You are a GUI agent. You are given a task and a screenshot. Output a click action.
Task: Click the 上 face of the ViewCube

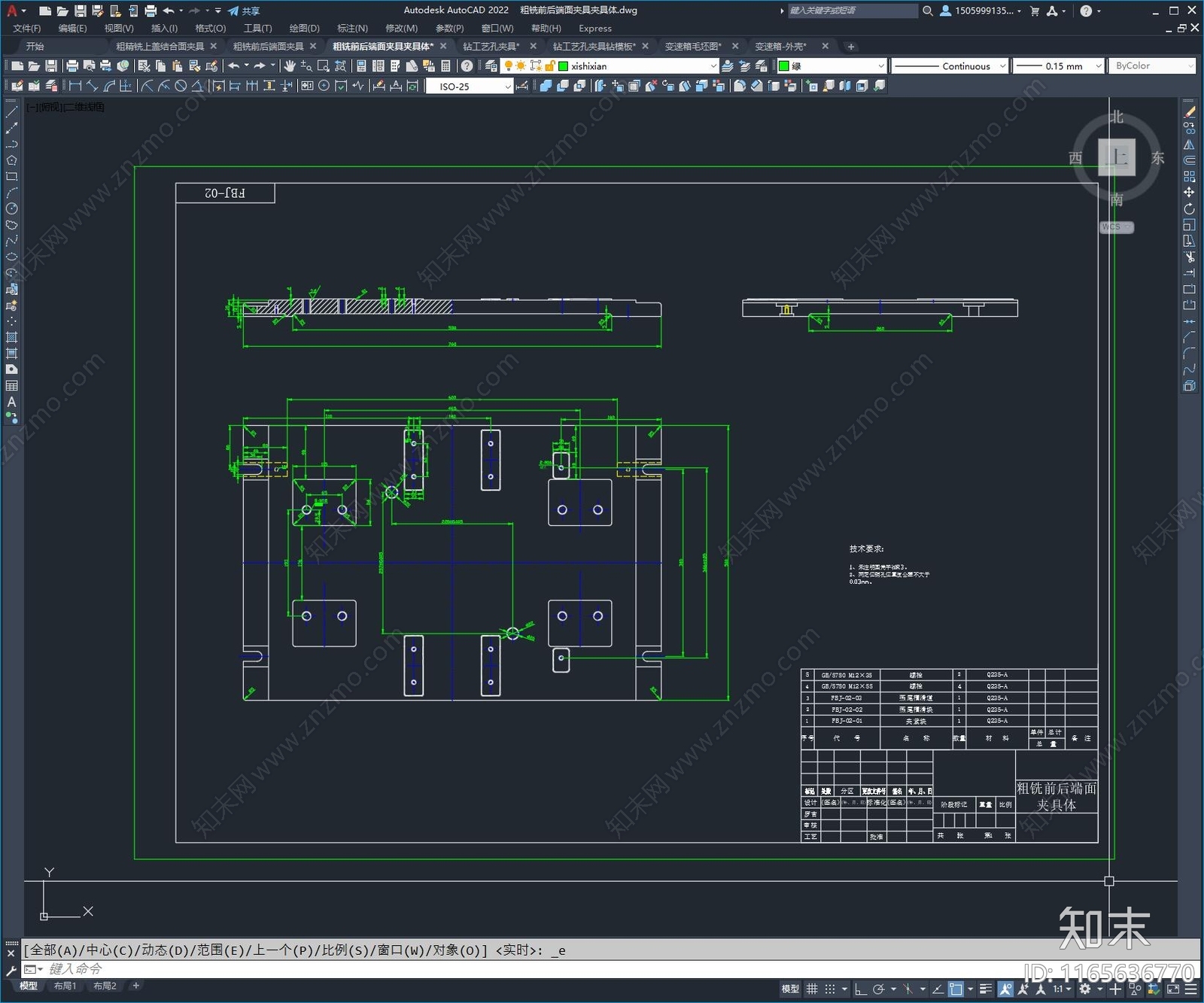click(1117, 157)
